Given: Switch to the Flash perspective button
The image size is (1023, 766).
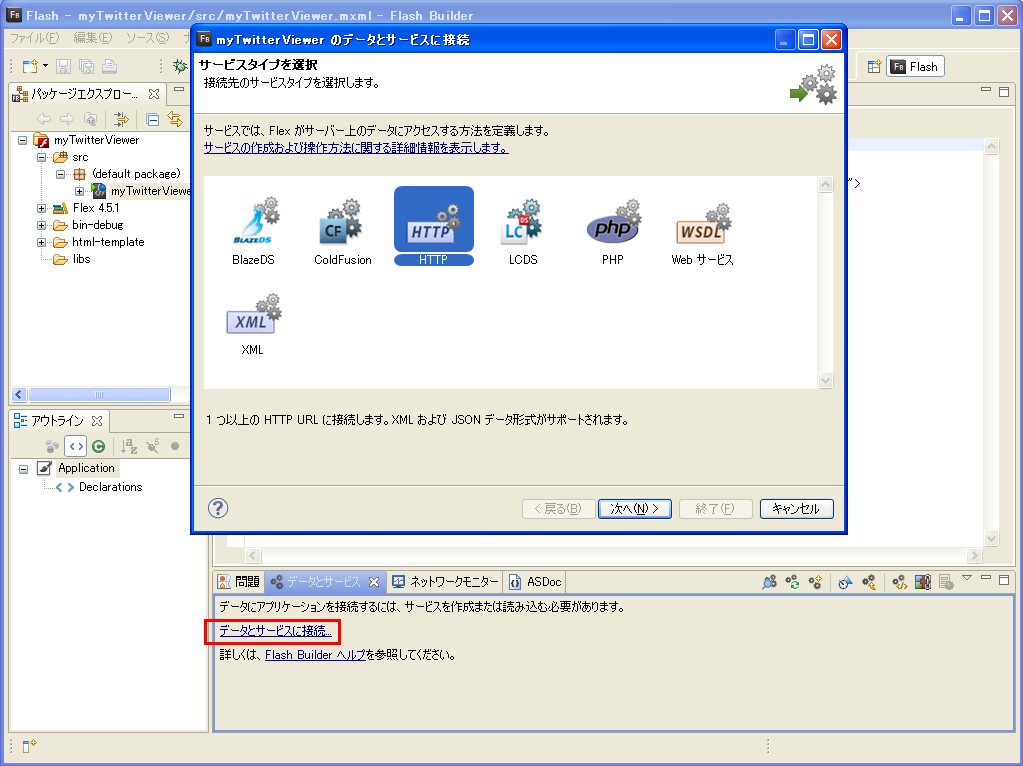Looking at the screenshot, I should [x=915, y=67].
